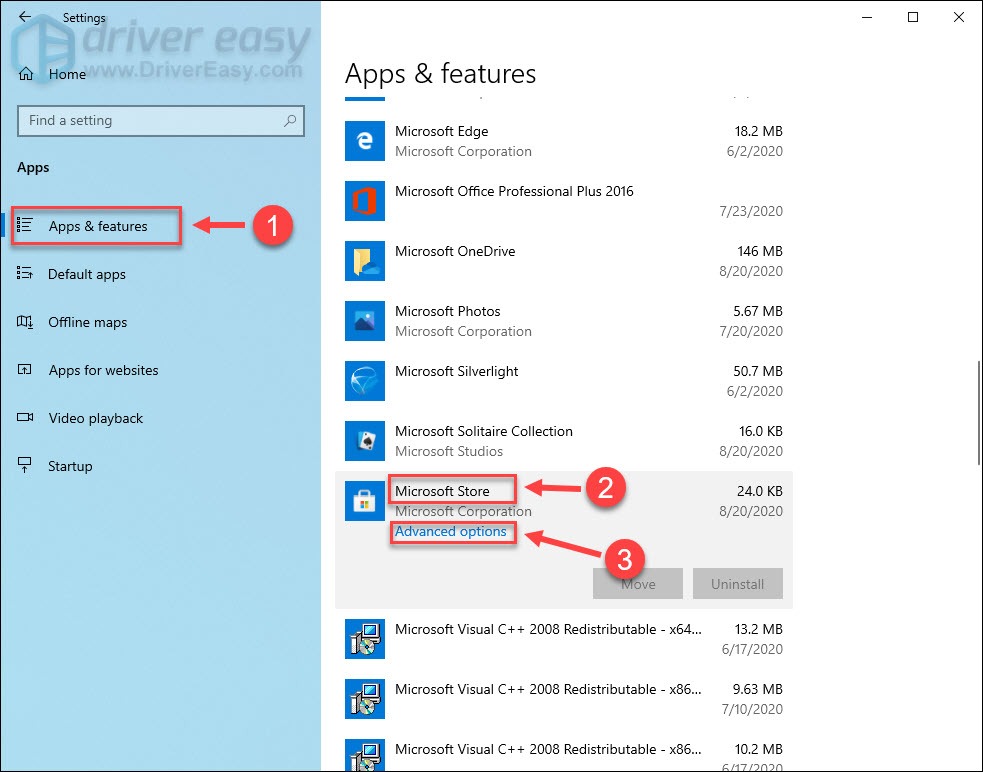Click the Apps & features list icon
This screenshot has height=772, width=983.
coord(24,225)
